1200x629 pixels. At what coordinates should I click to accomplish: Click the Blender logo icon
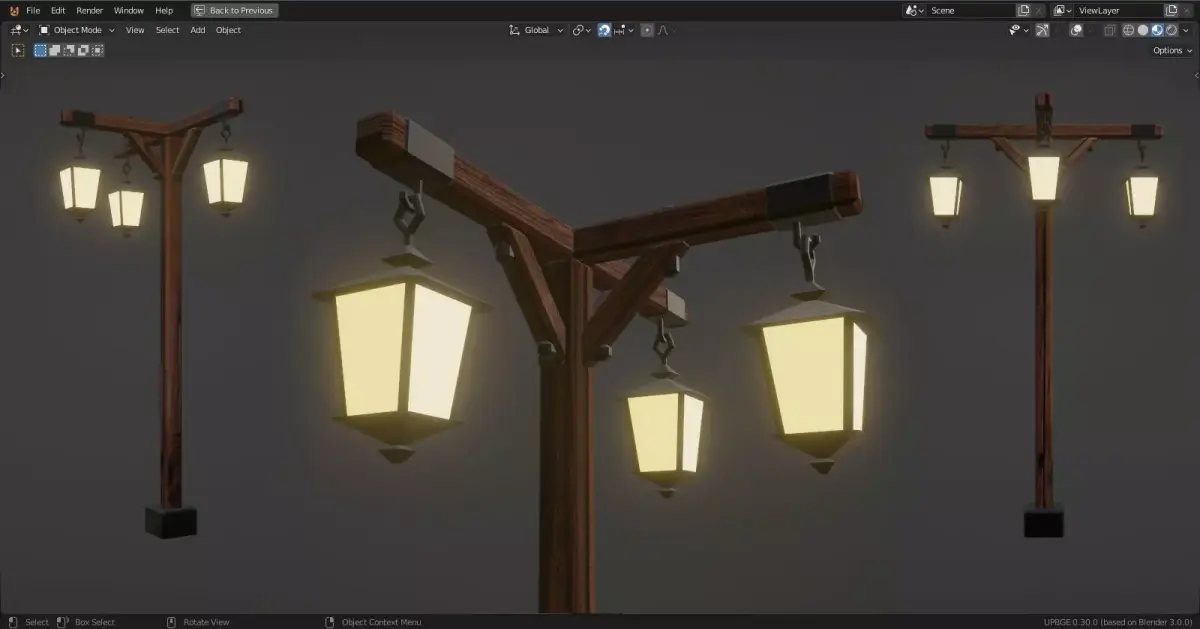tap(14, 10)
